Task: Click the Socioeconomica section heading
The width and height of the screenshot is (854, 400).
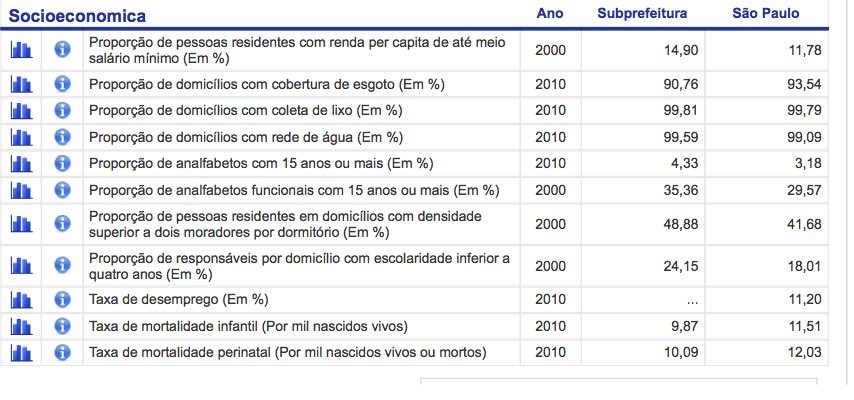Action: point(77,16)
